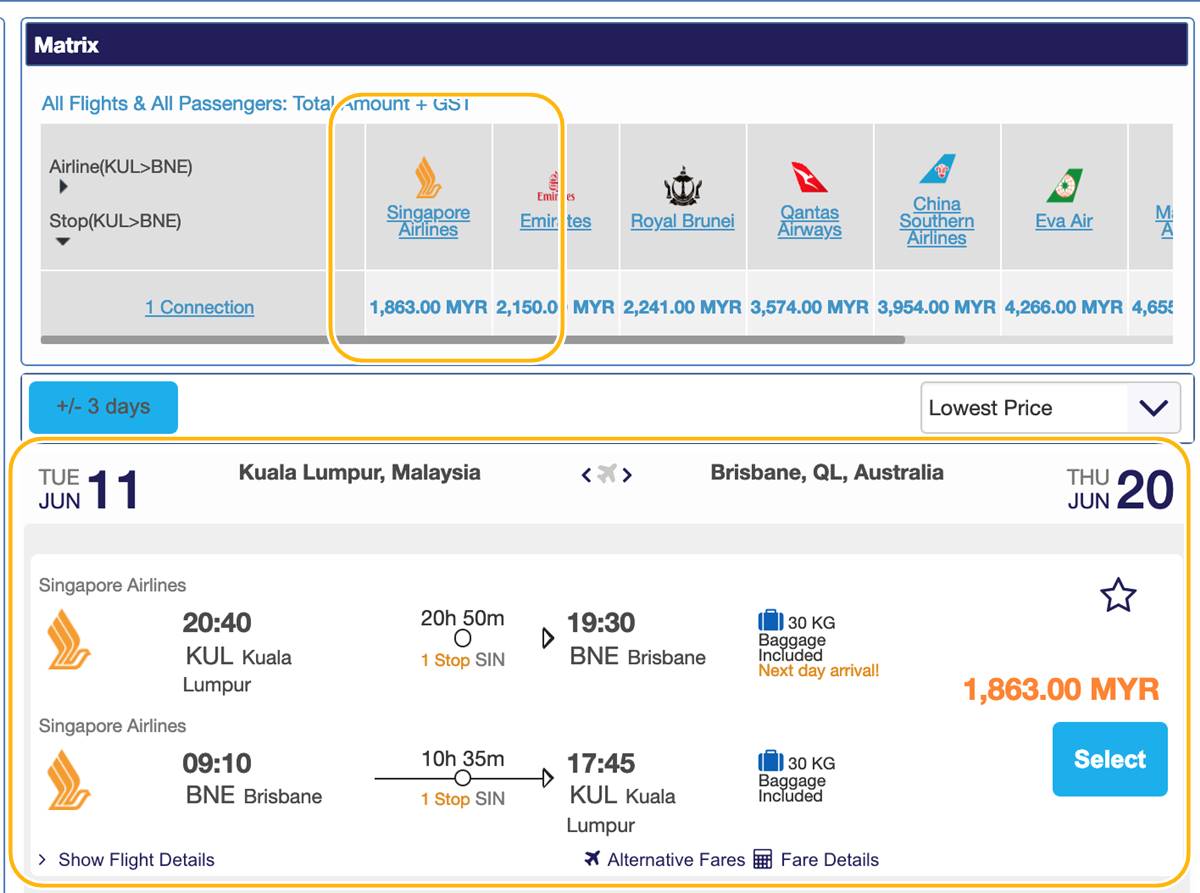
Task: Click the matrix horizontal scrollbar
Action: 472,340
